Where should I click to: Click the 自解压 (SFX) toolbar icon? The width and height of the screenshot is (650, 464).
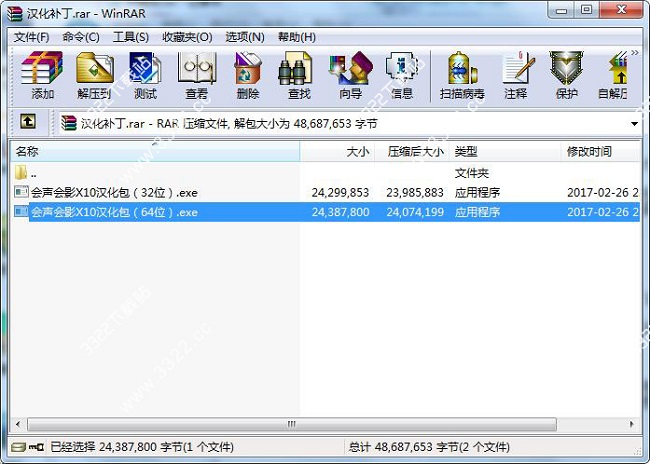tap(614, 75)
